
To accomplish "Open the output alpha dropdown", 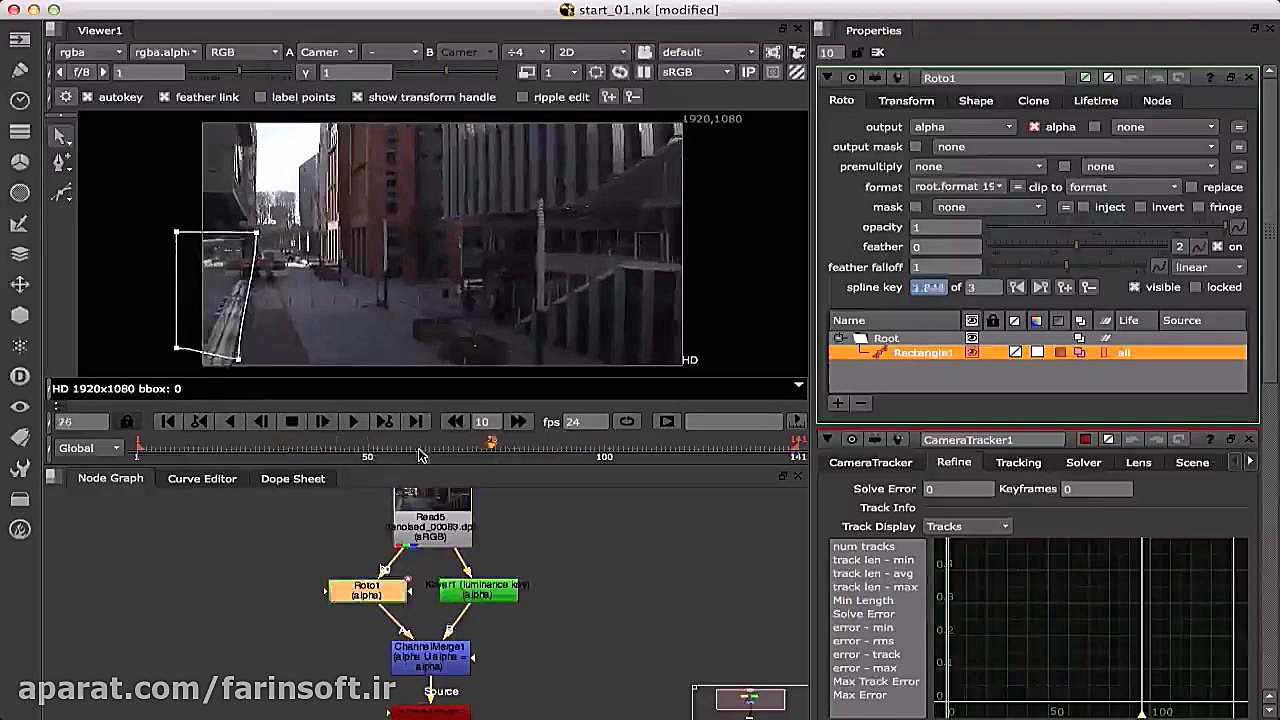I will [x=963, y=127].
